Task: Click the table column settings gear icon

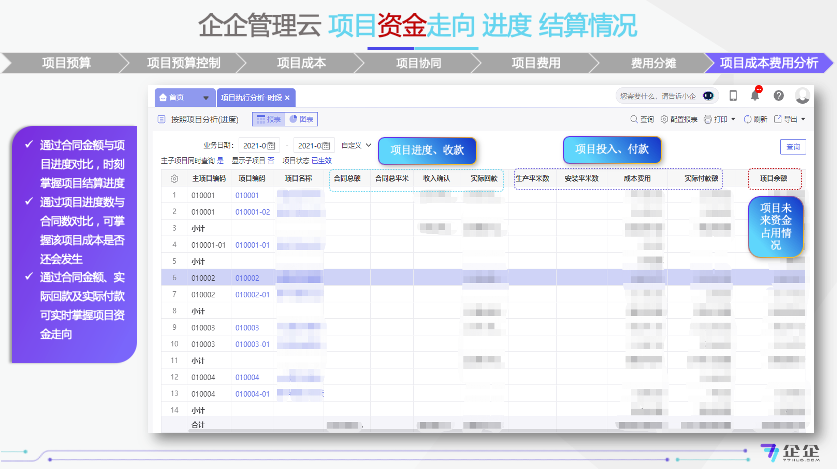Action: [x=173, y=179]
